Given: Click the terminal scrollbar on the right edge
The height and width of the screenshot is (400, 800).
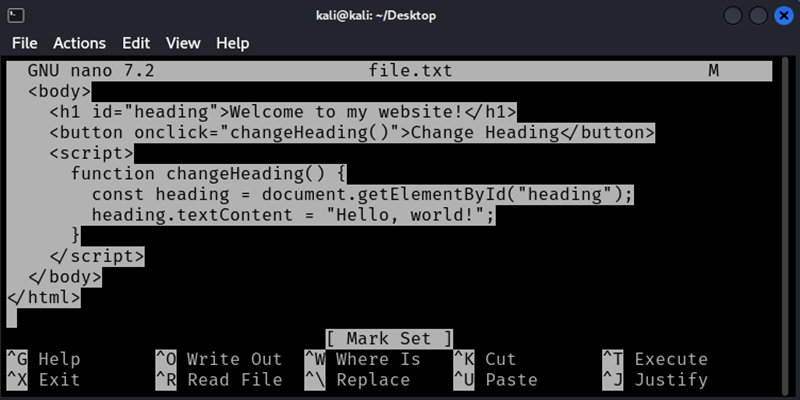Looking at the screenshot, I should coord(783,224).
